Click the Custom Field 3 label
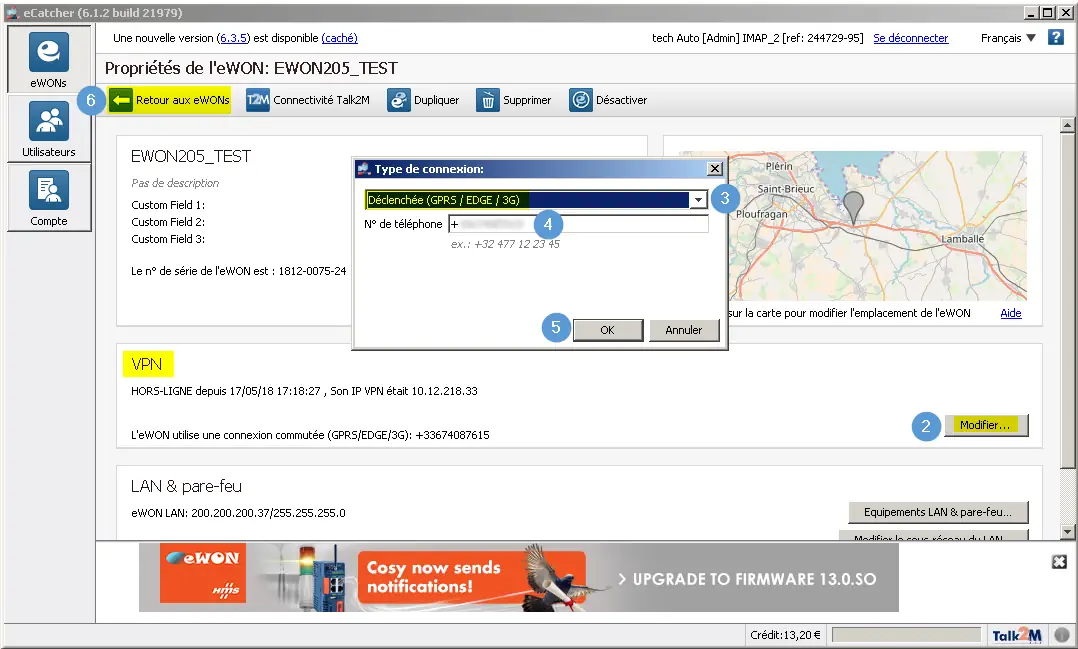 [x=168, y=239]
